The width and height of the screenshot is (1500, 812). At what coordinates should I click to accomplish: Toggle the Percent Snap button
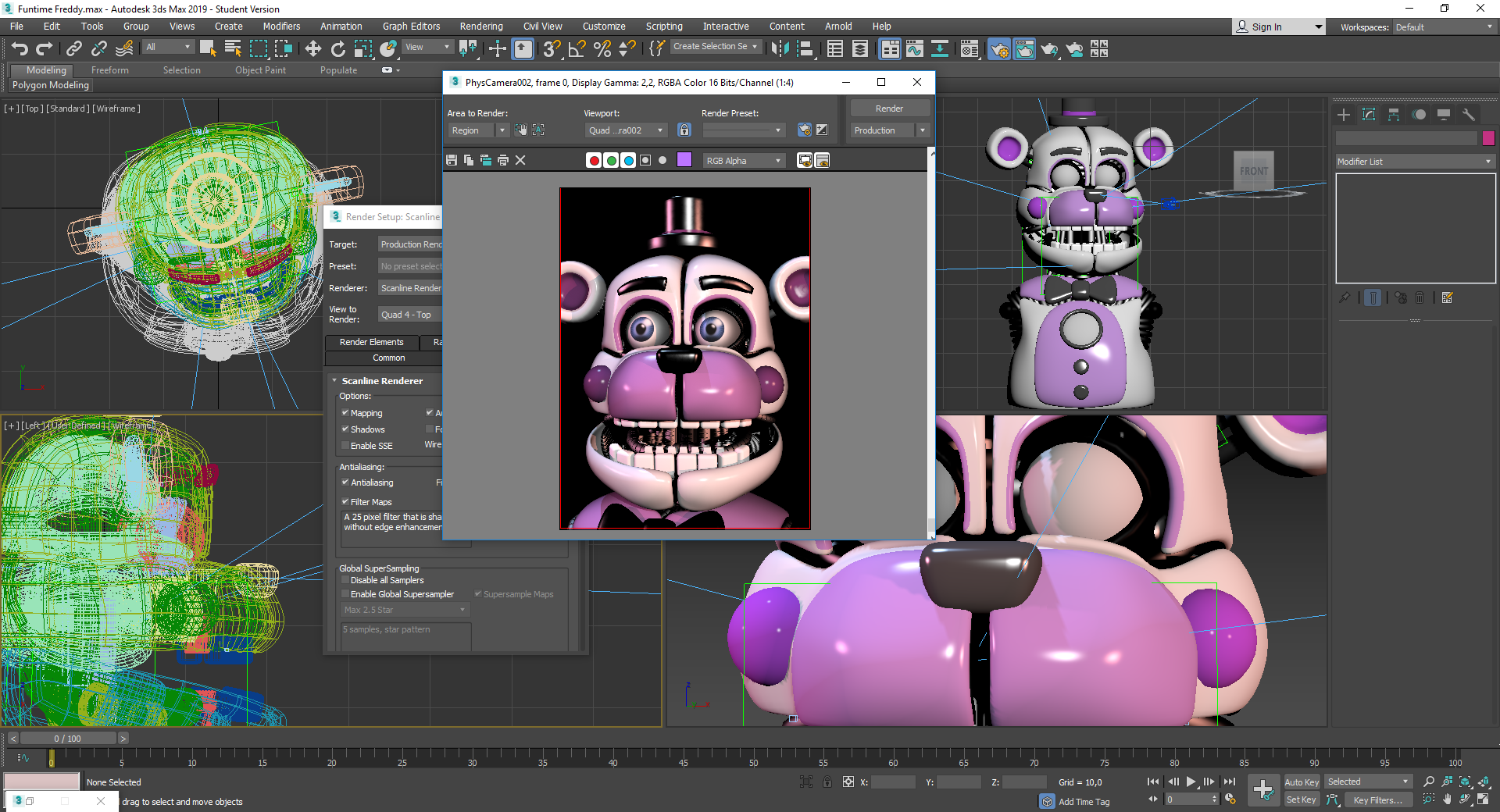click(602, 49)
